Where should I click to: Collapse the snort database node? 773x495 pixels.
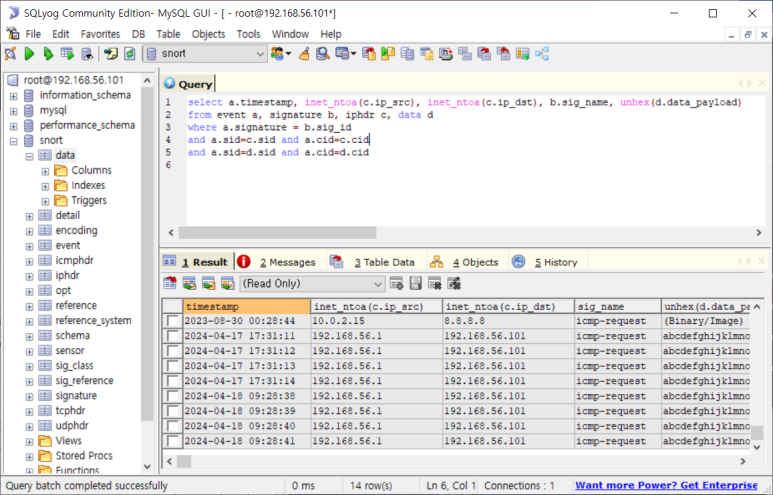14,141
